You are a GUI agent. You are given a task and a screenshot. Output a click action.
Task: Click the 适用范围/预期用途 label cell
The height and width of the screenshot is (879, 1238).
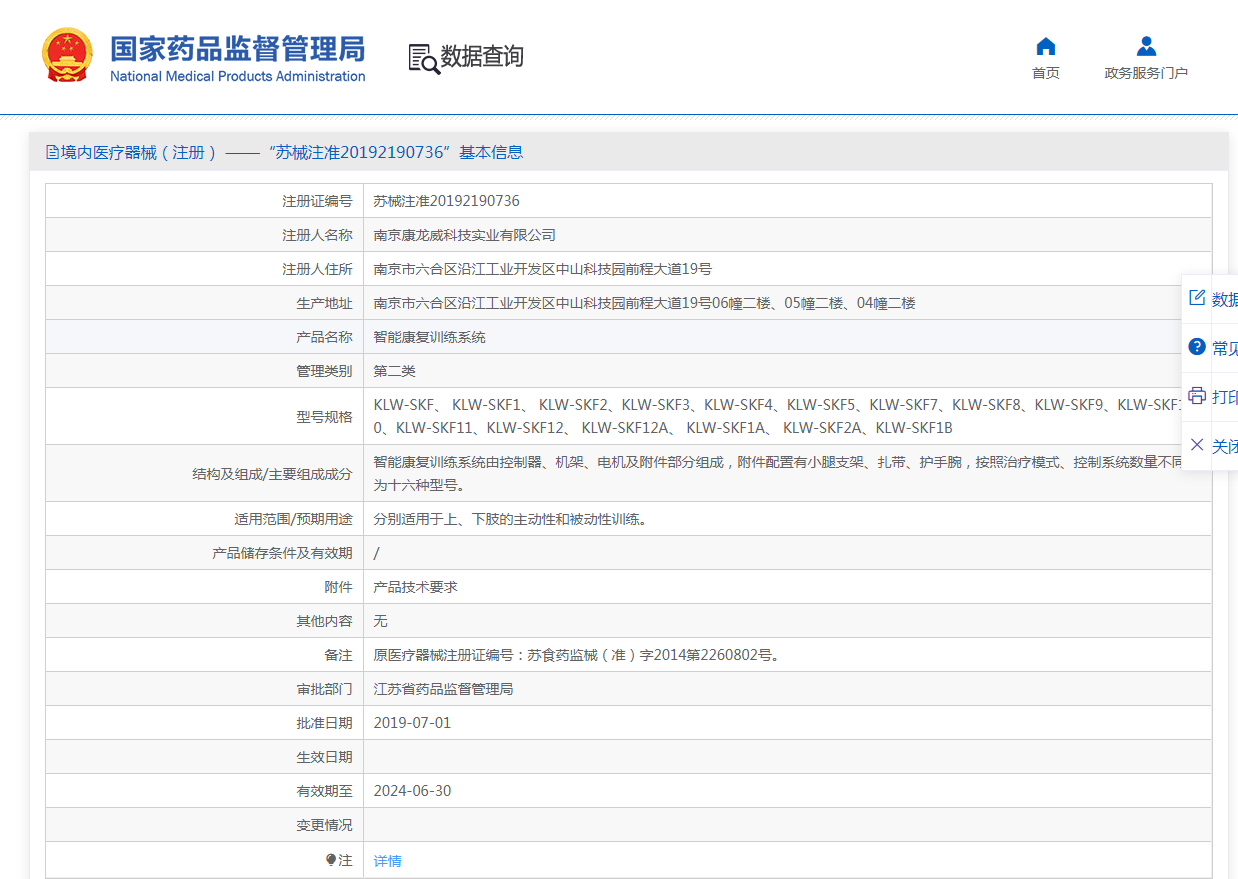(204, 519)
